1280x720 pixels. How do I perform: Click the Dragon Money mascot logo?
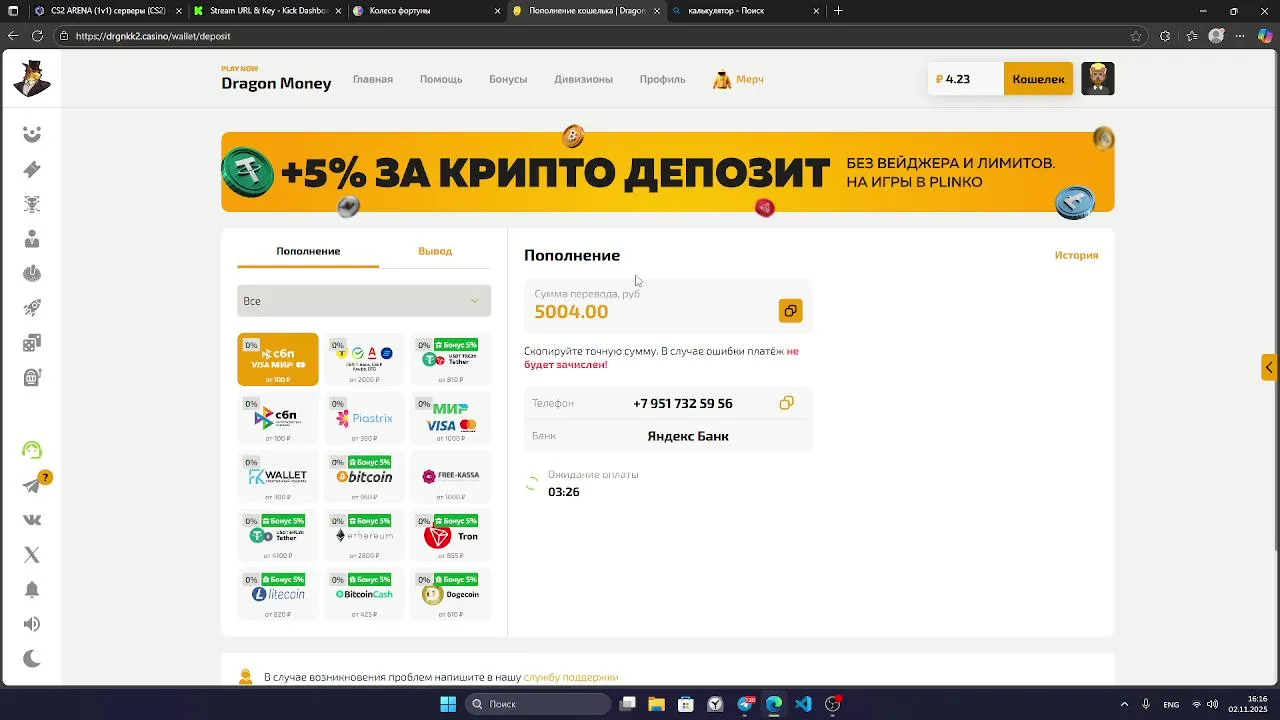tap(31, 78)
